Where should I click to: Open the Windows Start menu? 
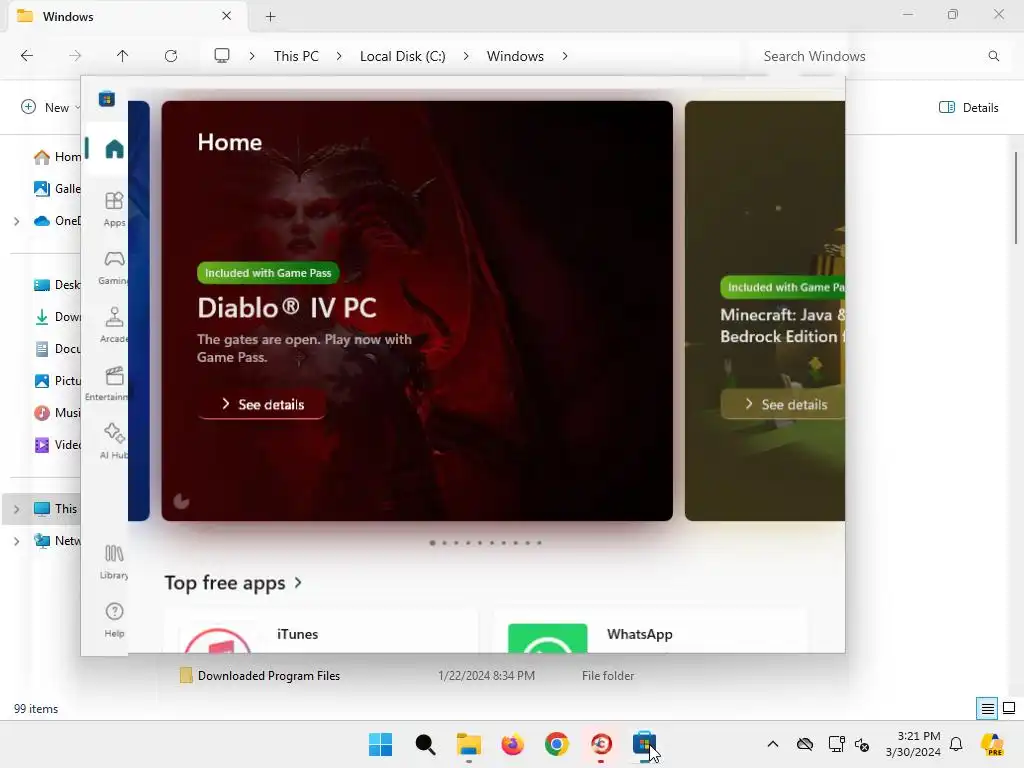[x=381, y=744]
